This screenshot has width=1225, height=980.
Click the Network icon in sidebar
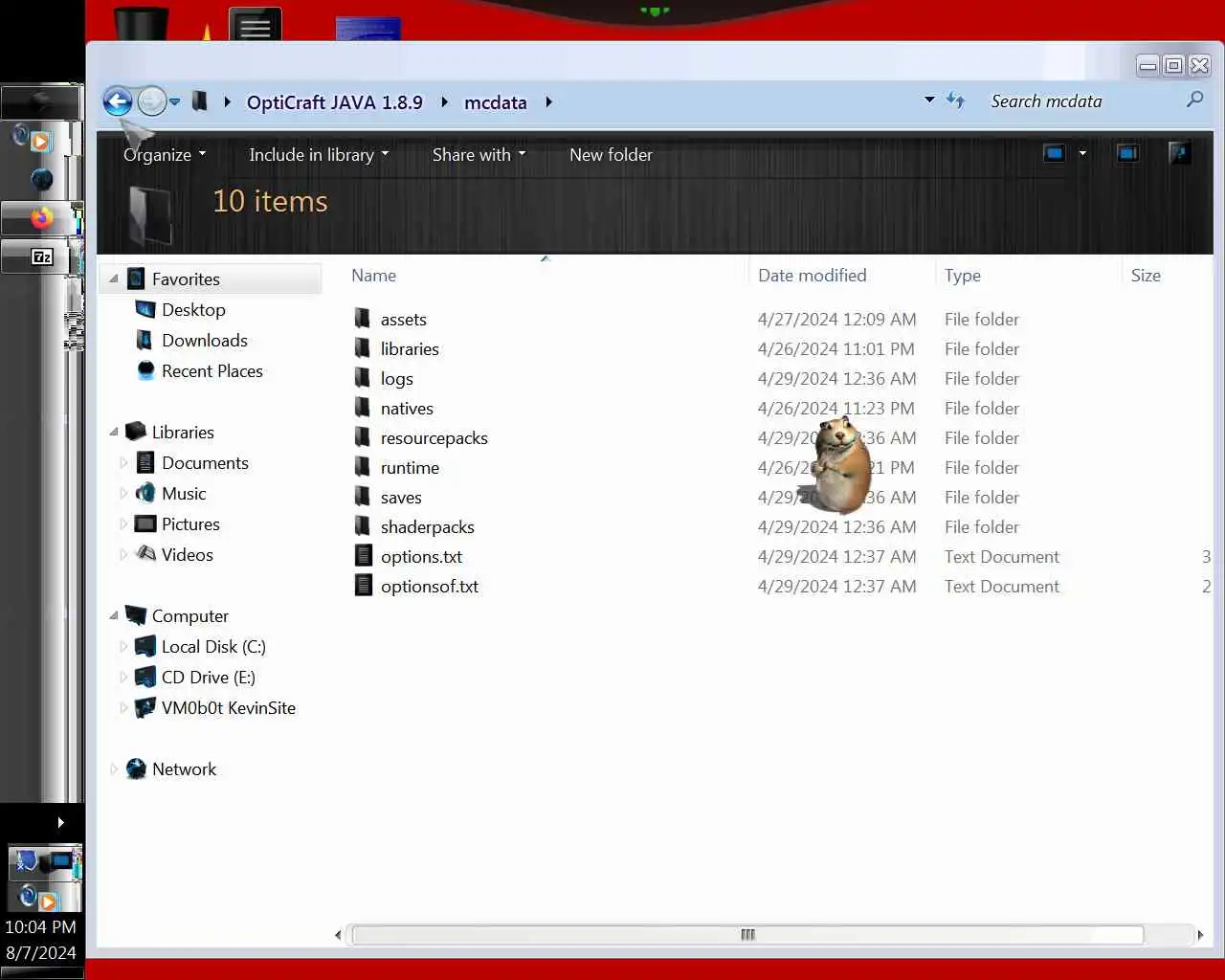click(x=136, y=768)
